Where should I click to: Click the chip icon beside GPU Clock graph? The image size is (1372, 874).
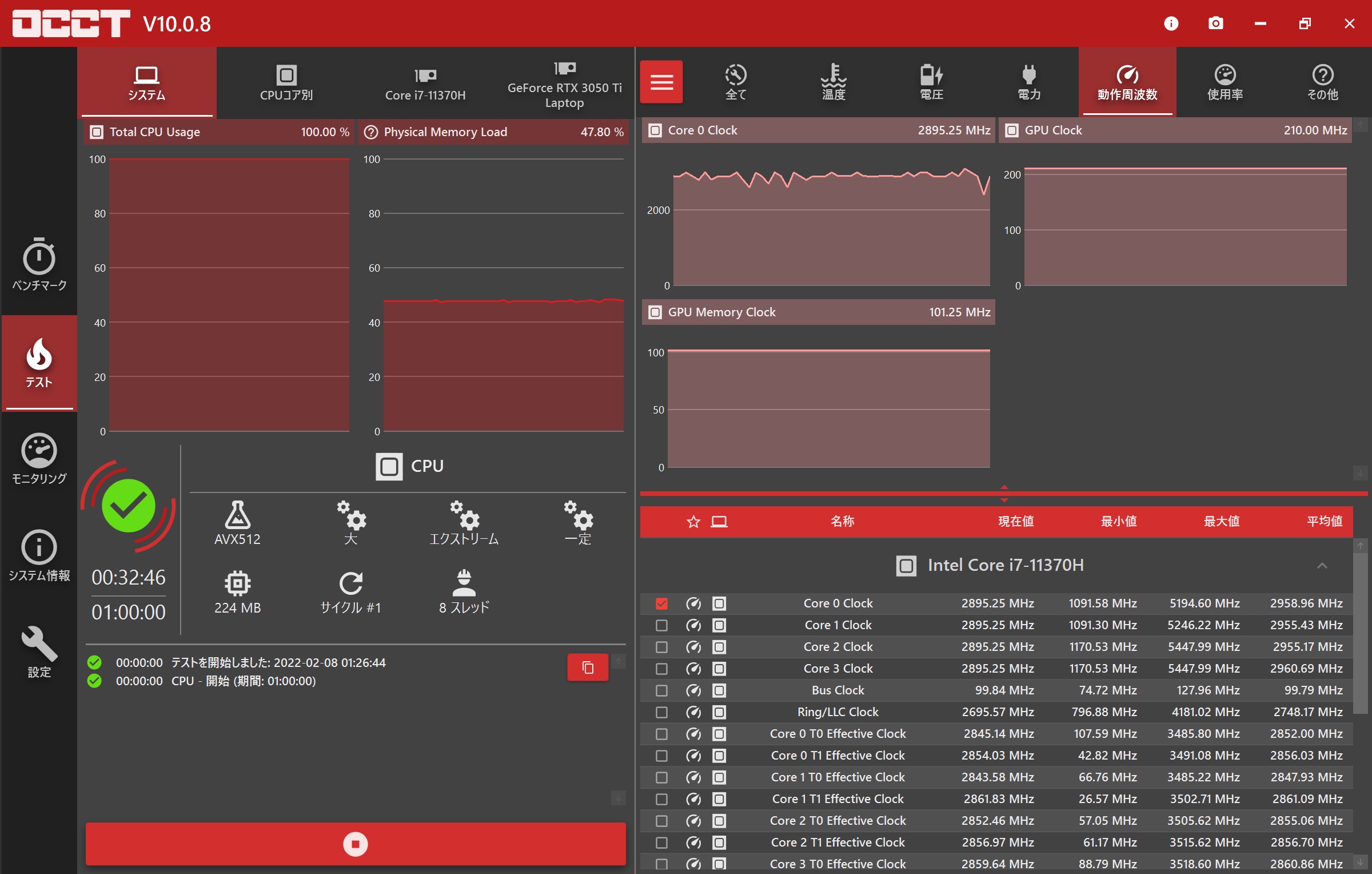point(1012,130)
